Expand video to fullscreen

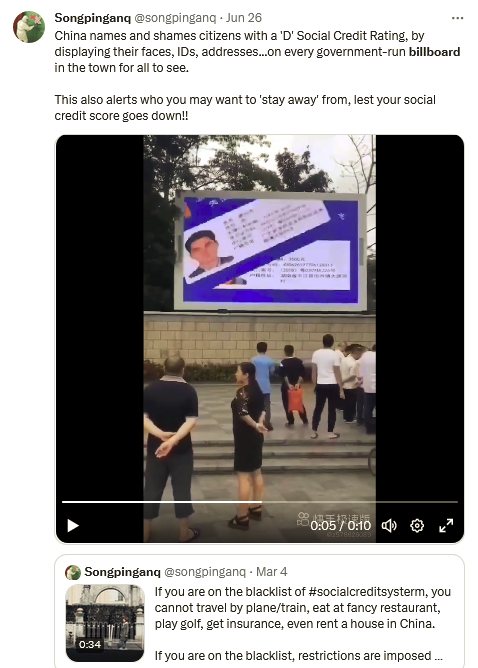446,526
